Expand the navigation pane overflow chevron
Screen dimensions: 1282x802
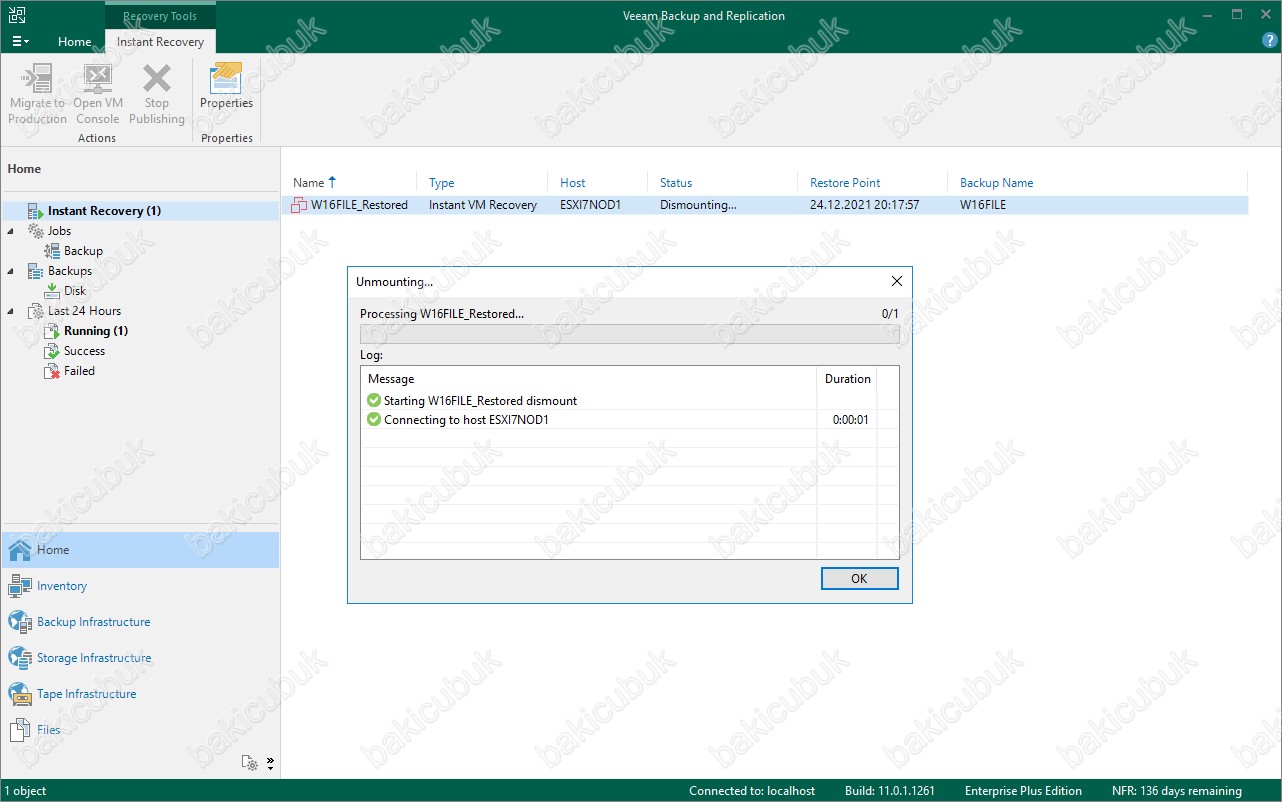pyautogui.click(x=270, y=764)
